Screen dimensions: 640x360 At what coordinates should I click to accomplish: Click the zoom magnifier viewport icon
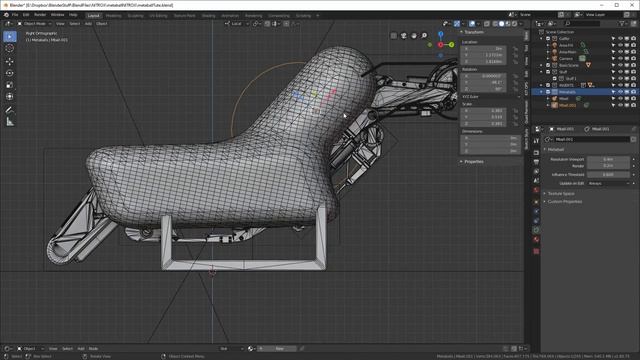[x=424, y=36]
